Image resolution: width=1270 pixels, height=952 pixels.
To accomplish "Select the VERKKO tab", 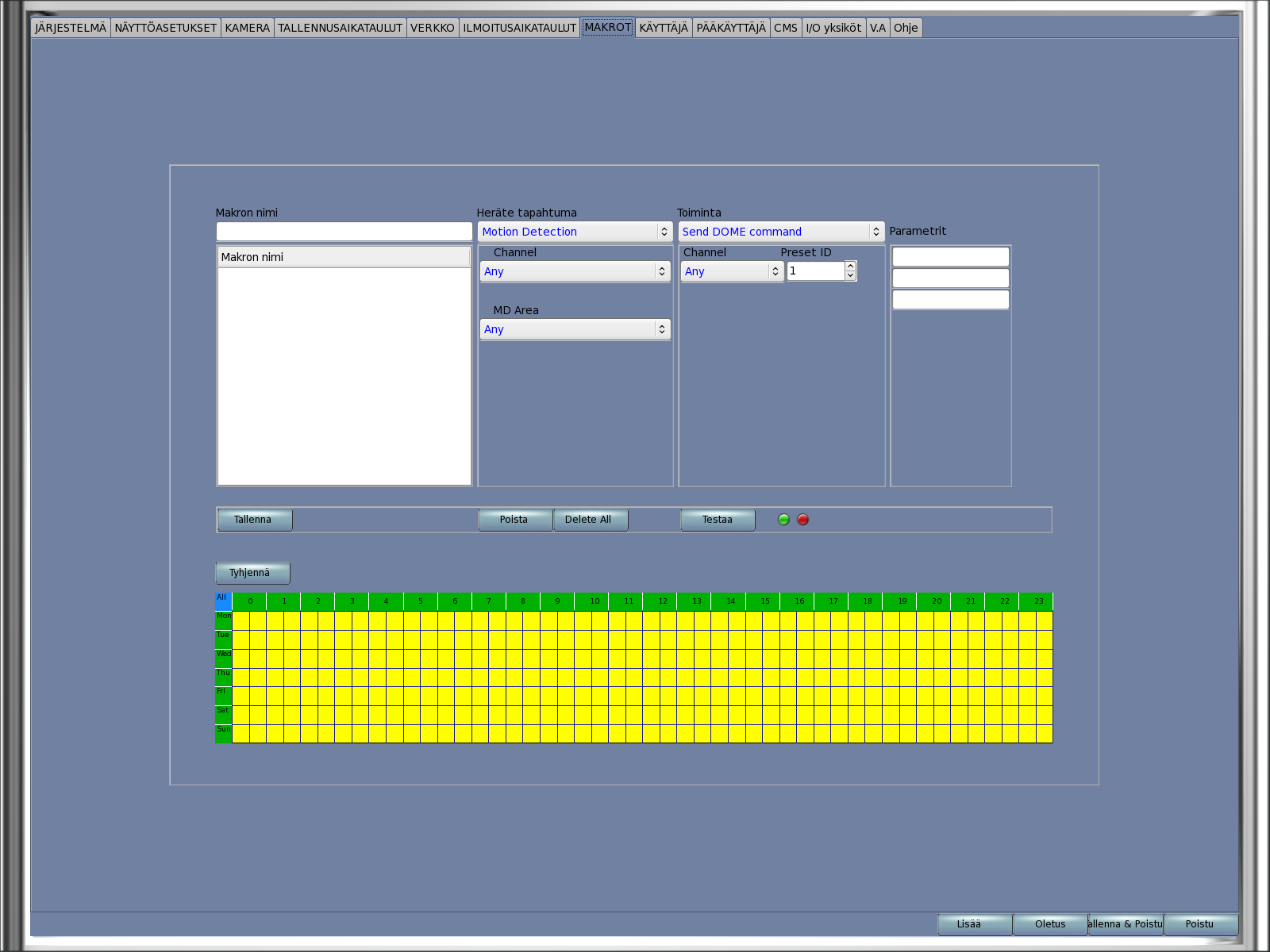I will (x=433, y=28).
